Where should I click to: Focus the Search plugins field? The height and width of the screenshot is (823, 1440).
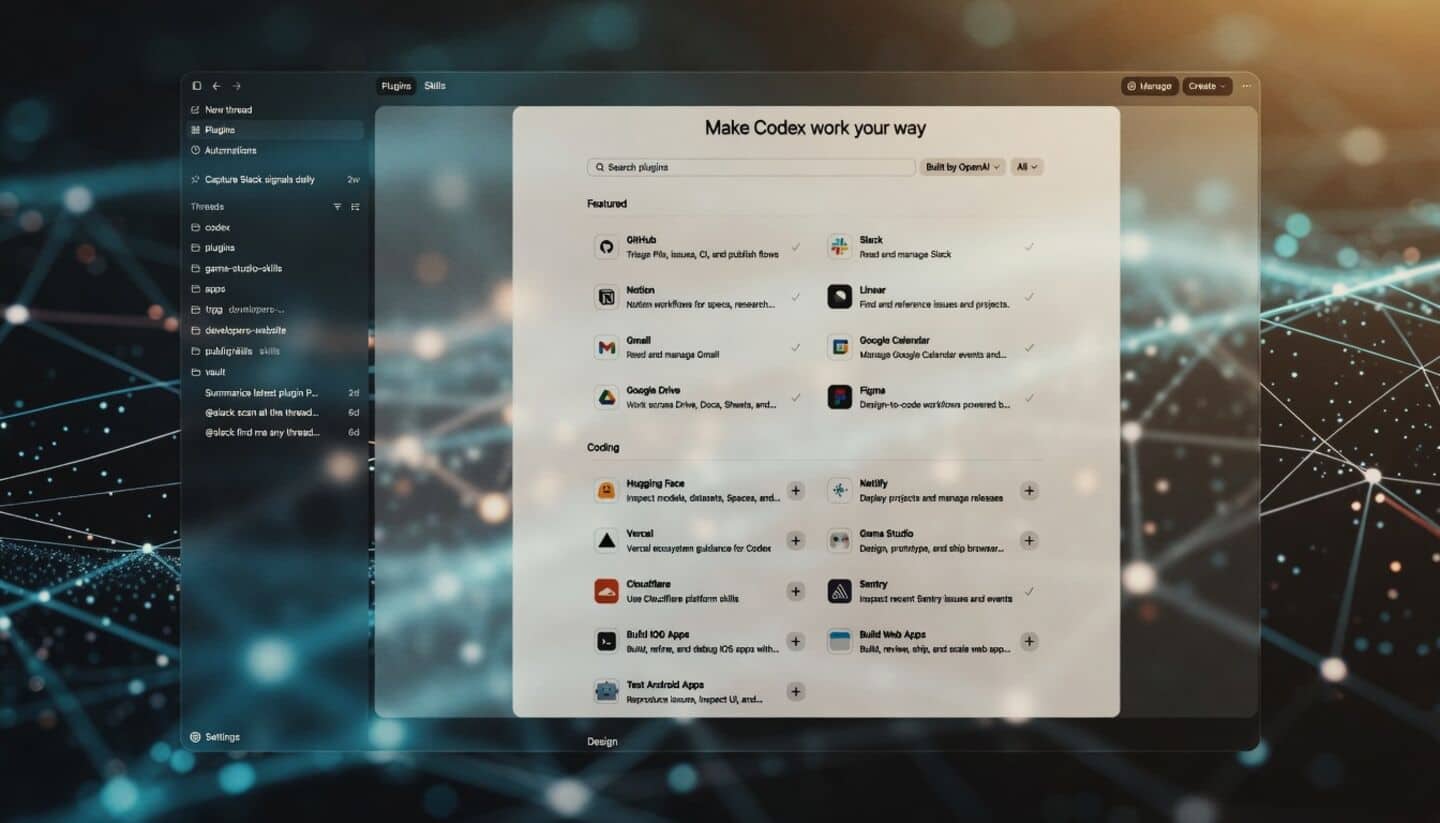tap(751, 167)
